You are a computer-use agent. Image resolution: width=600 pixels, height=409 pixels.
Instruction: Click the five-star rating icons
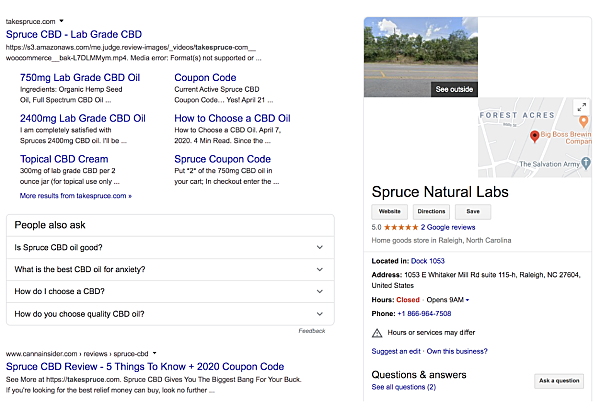click(x=401, y=227)
